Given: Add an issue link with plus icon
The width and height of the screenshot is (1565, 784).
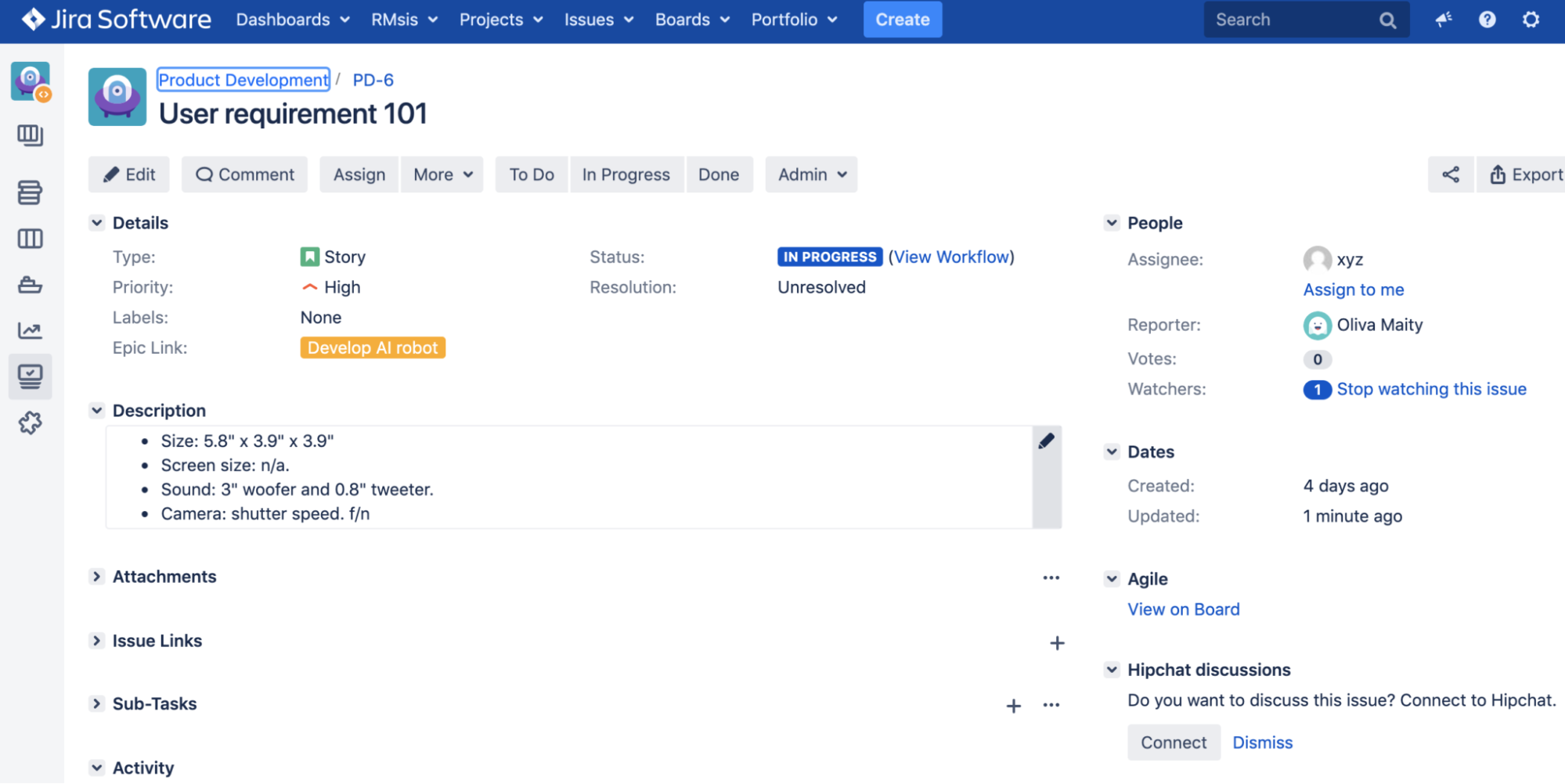Looking at the screenshot, I should pyautogui.click(x=1057, y=643).
